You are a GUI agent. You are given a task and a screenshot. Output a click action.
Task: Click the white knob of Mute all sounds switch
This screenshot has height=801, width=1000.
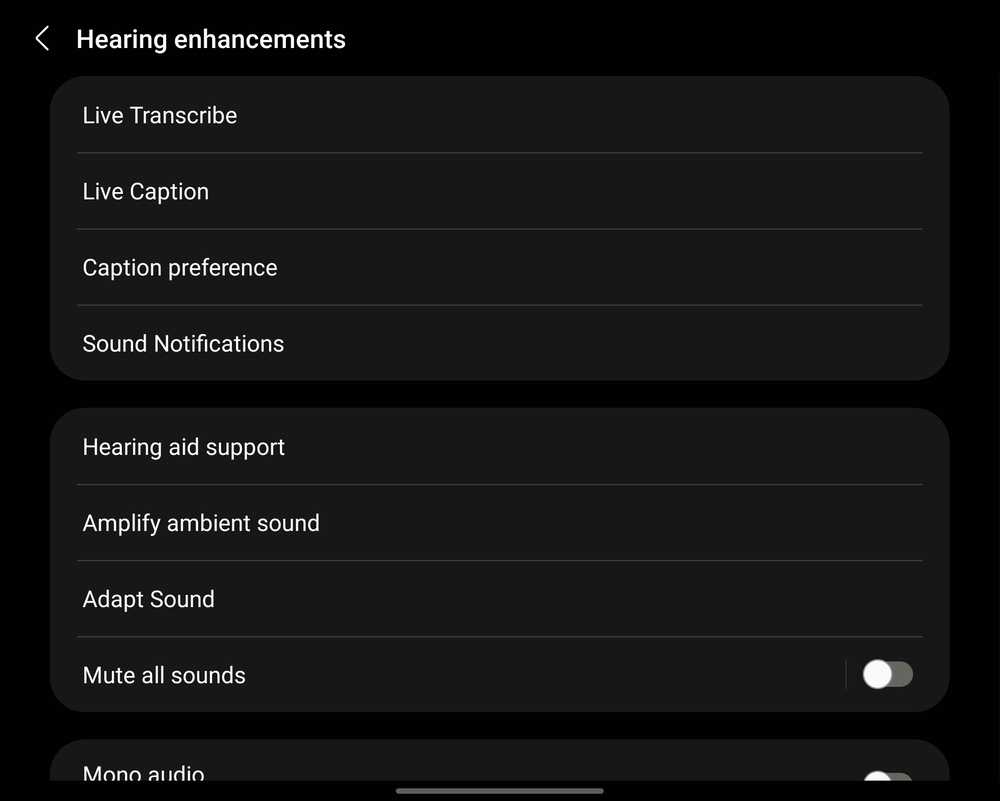point(877,675)
